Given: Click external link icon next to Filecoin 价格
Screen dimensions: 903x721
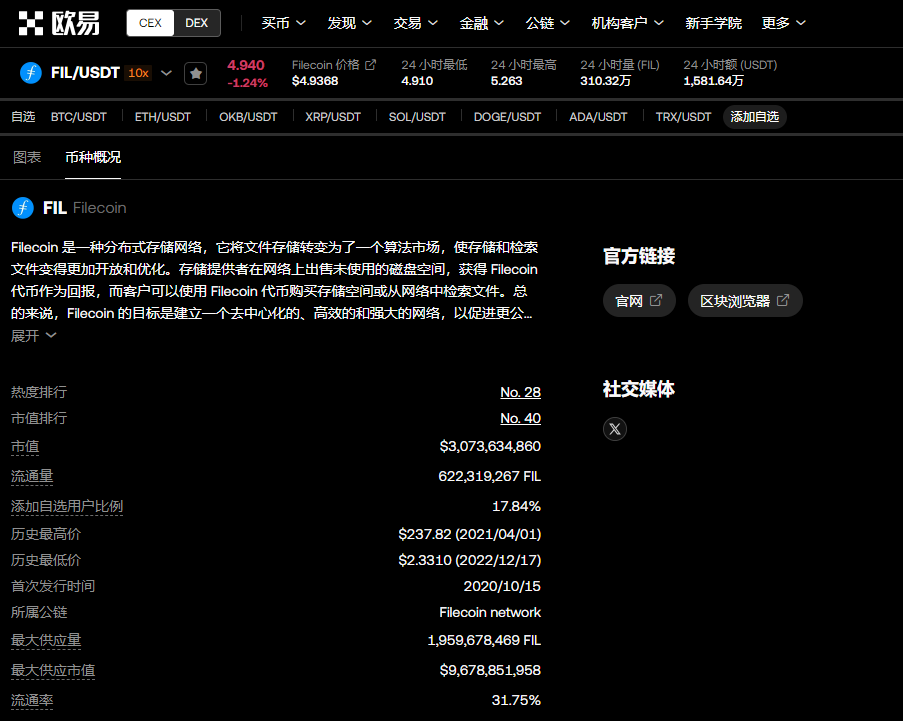Looking at the screenshot, I should tap(371, 65).
